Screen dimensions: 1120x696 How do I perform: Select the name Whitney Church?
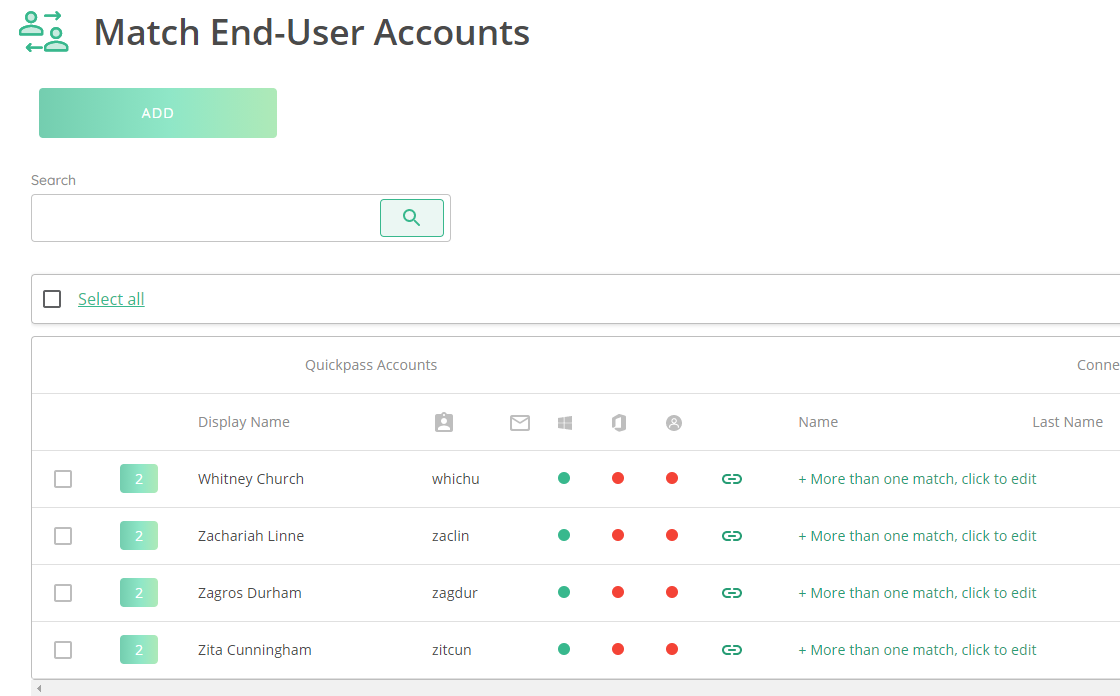(x=251, y=479)
